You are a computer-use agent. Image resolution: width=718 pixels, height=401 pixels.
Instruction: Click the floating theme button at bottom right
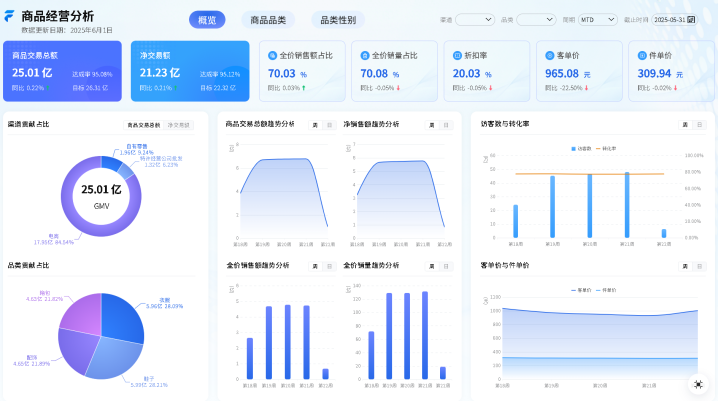click(698, 384)
